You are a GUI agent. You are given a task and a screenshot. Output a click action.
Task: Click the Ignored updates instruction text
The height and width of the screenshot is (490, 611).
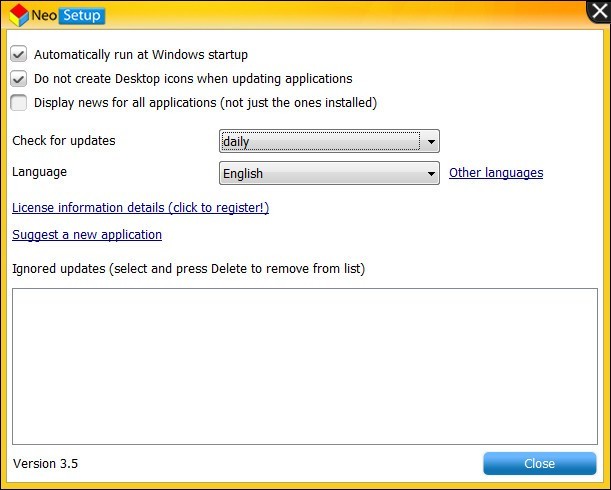pos(189,269)
